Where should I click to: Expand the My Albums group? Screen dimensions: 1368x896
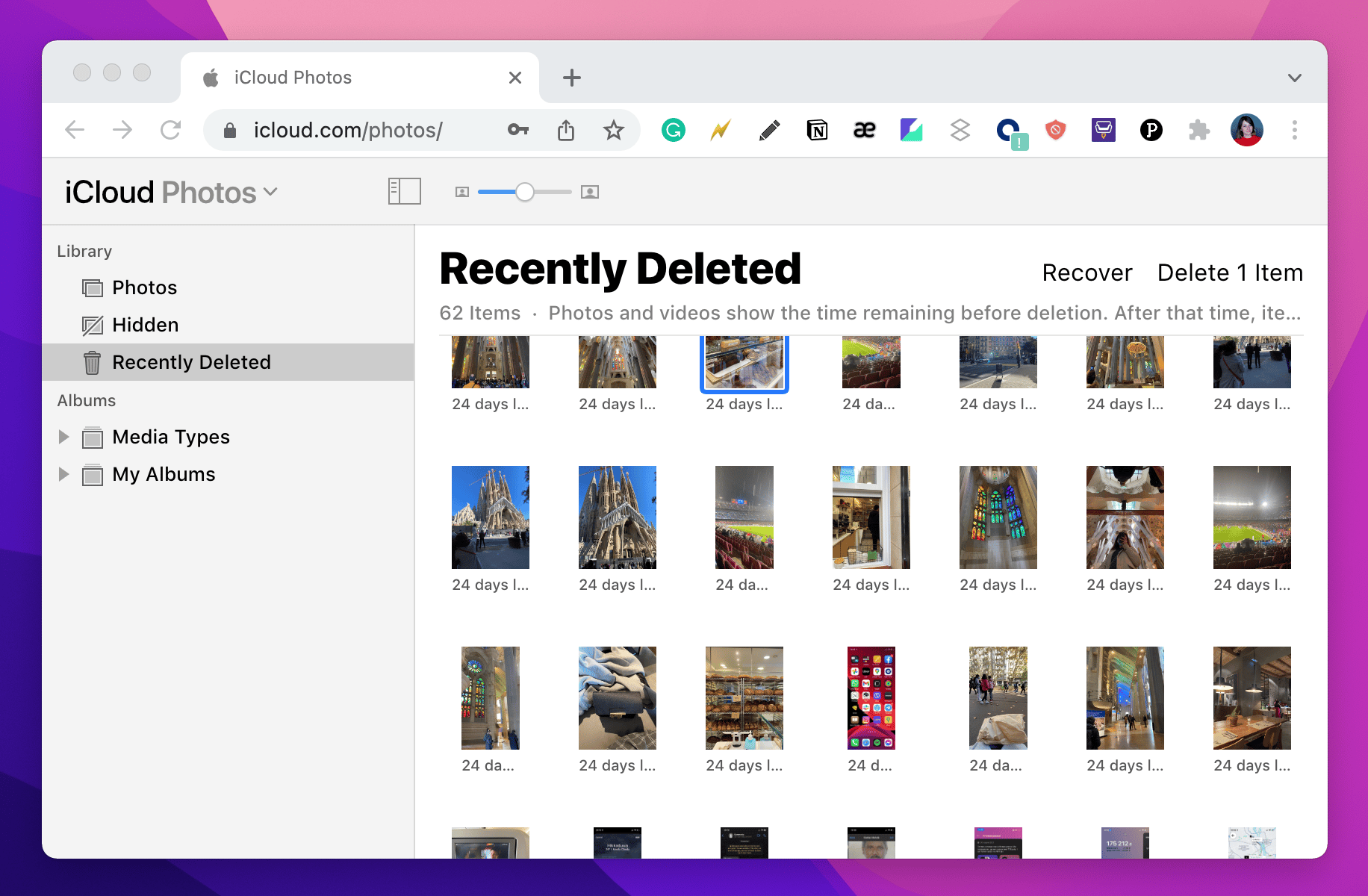pos(63,474)
